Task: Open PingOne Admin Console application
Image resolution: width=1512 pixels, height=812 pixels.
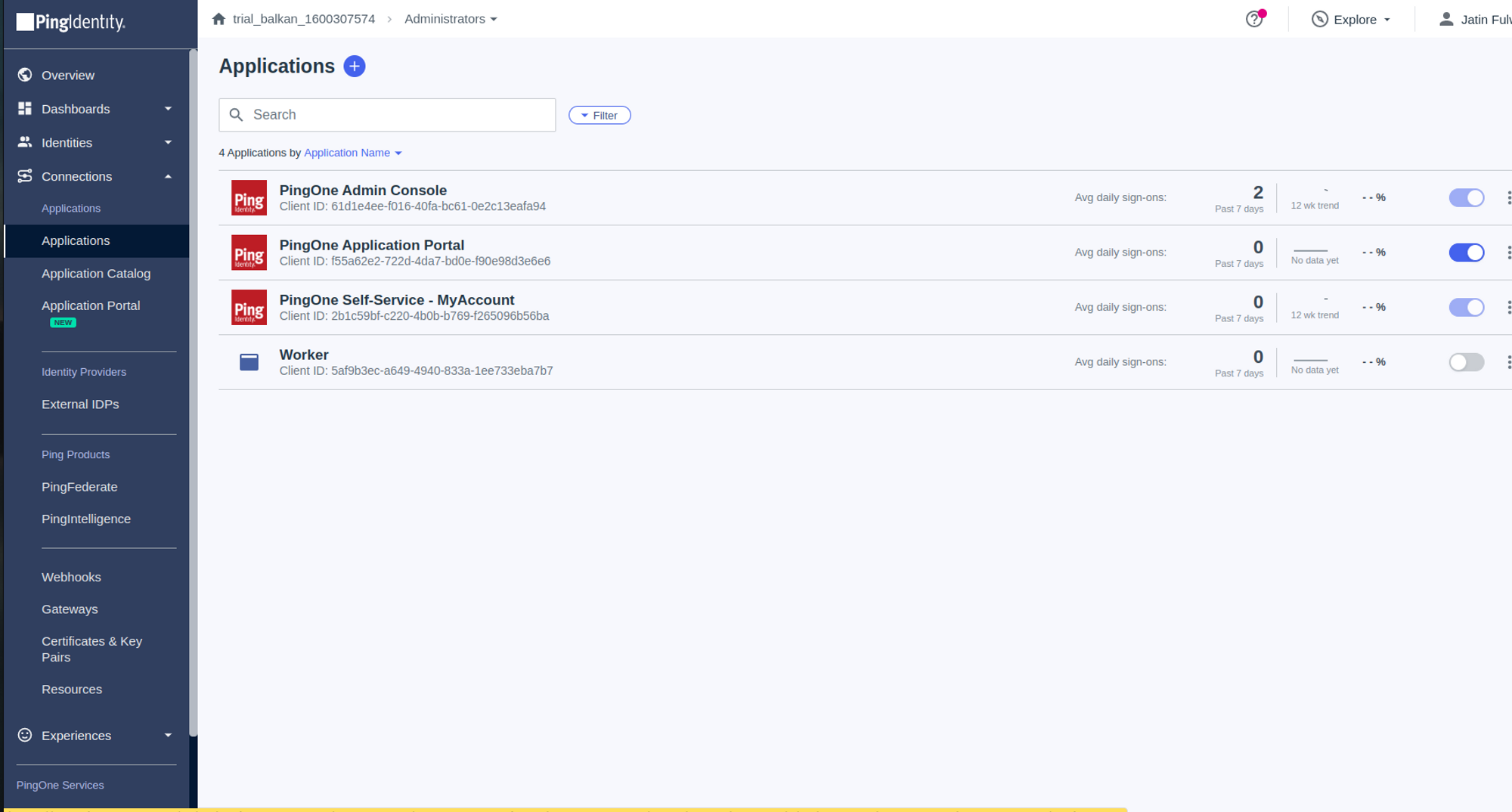Action: pyautogui.click(x=363, y=191)
